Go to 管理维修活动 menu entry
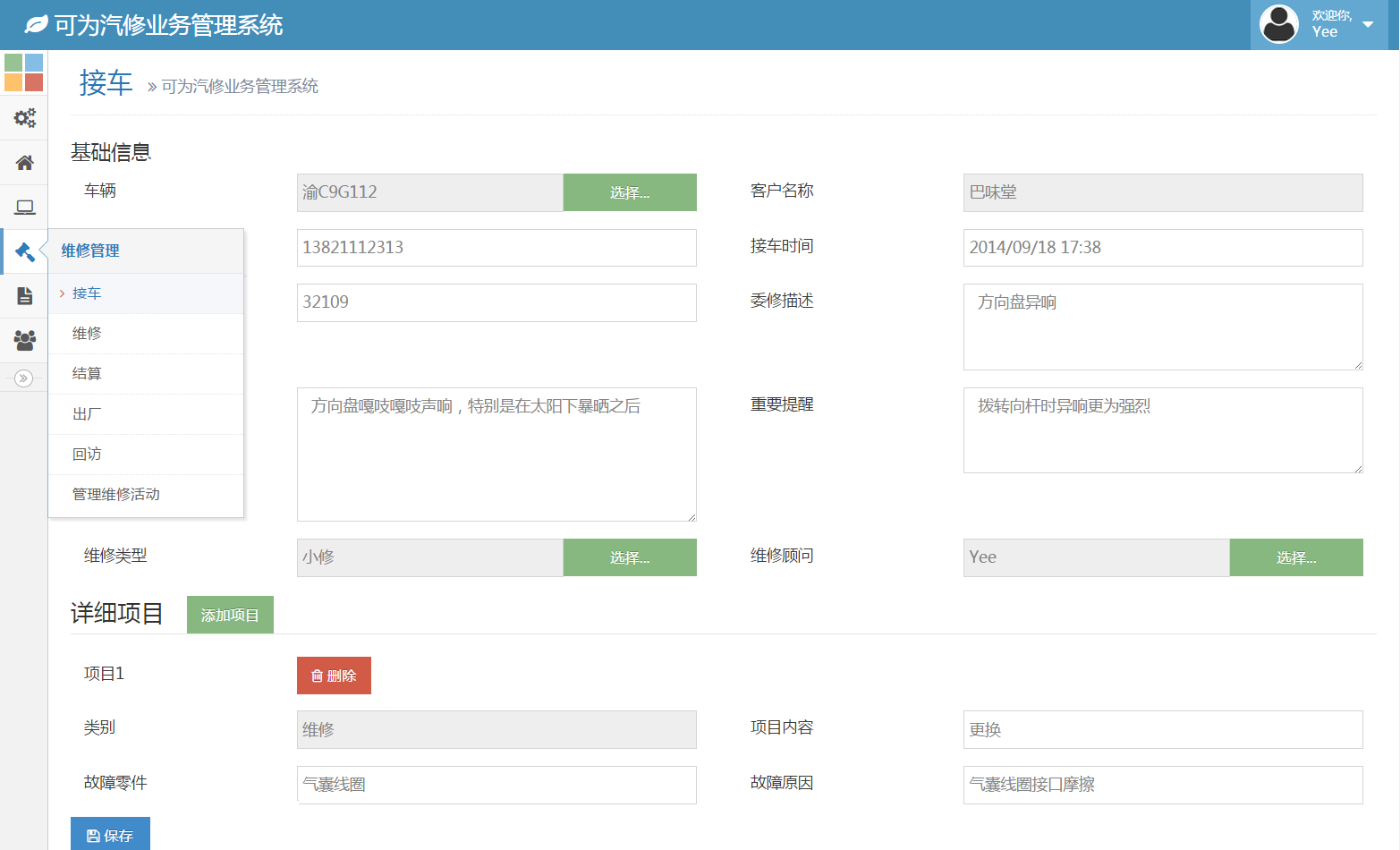Image resolution: width=1400 pixels, height=850 pixels. coord(116,495)
